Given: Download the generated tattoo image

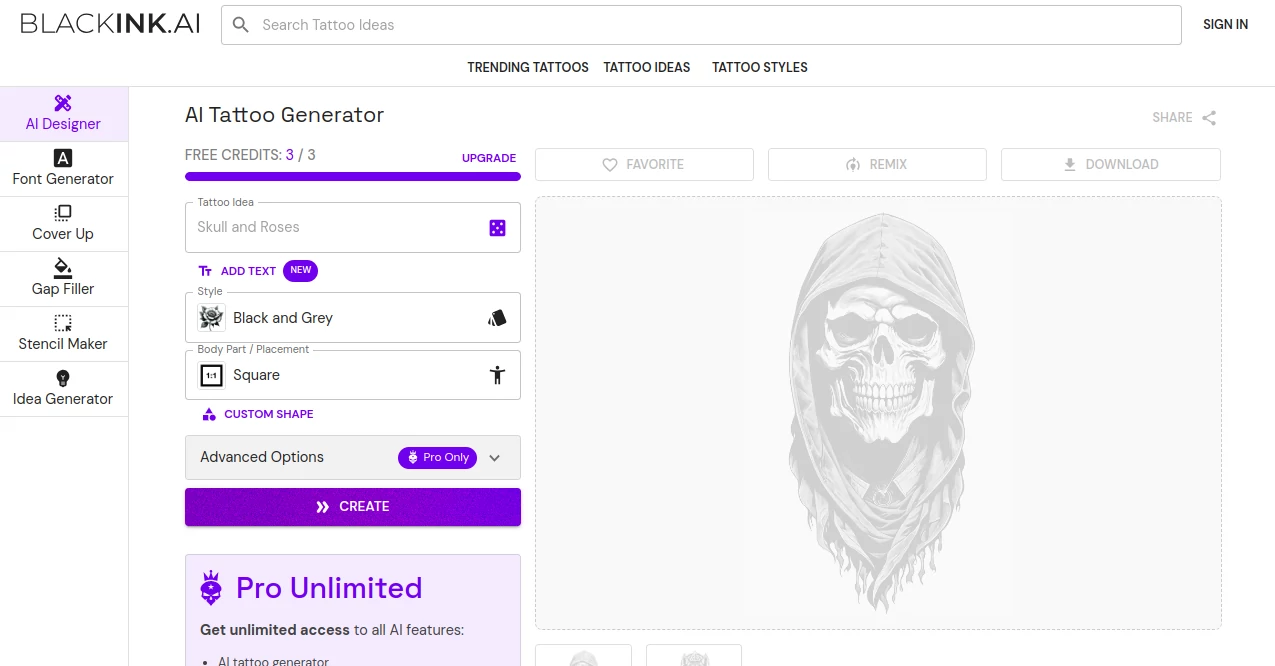Looking at the screenshot, I should [1110, 165].
